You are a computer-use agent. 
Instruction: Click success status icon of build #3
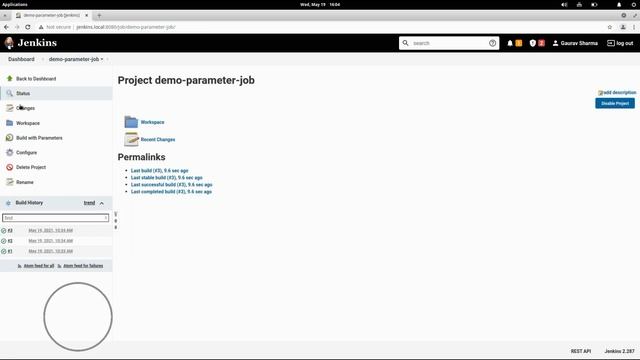(x=4, y=231)
